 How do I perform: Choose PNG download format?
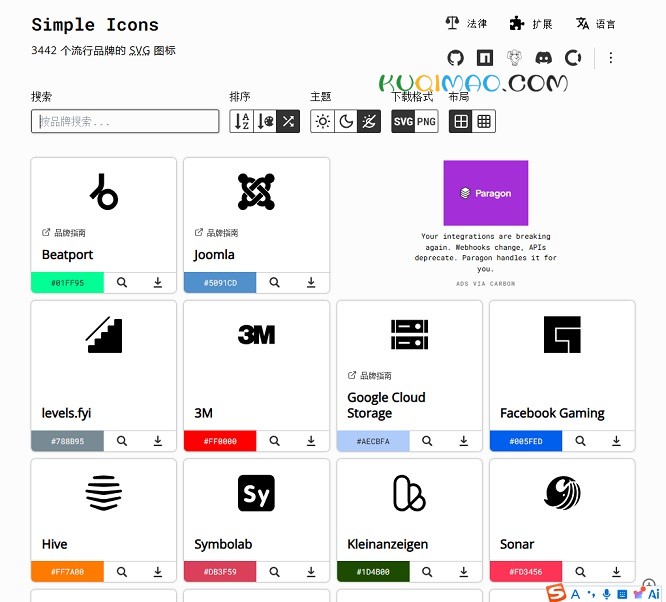point(426,122)
